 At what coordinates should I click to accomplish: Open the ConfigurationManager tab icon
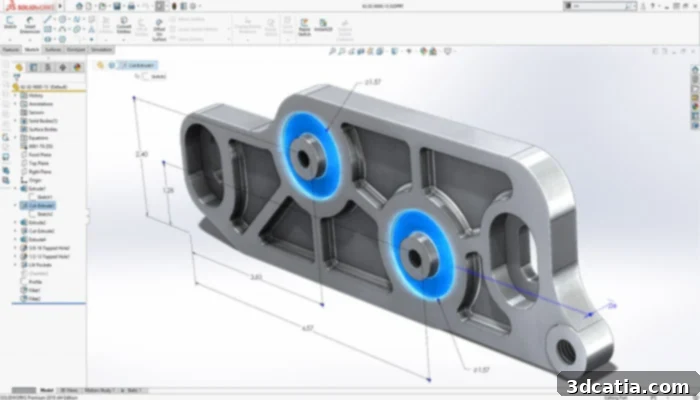[48, 67]
